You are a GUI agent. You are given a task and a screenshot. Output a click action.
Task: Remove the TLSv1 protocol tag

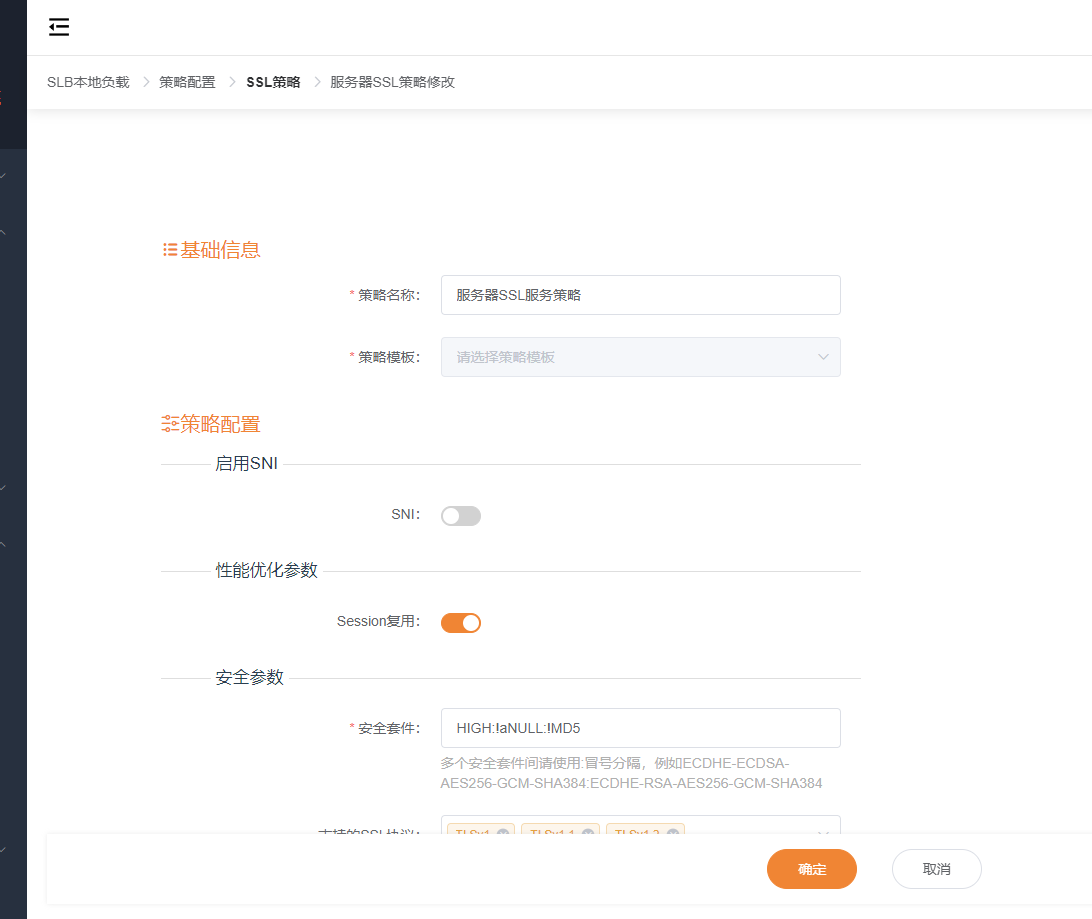[504, 834]
